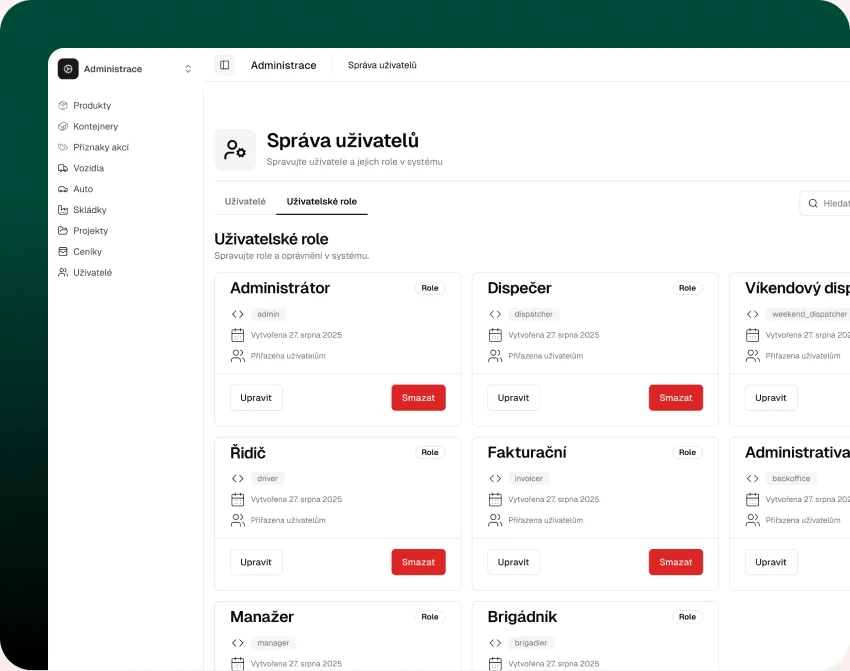Edit the Administrátor role via Upravit

click(256, 398)
